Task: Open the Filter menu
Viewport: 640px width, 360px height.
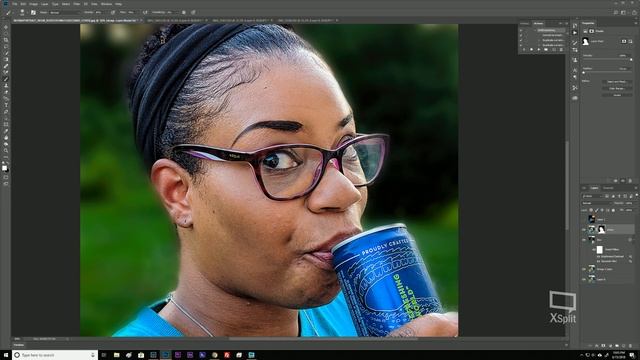Action: (76, 4)
